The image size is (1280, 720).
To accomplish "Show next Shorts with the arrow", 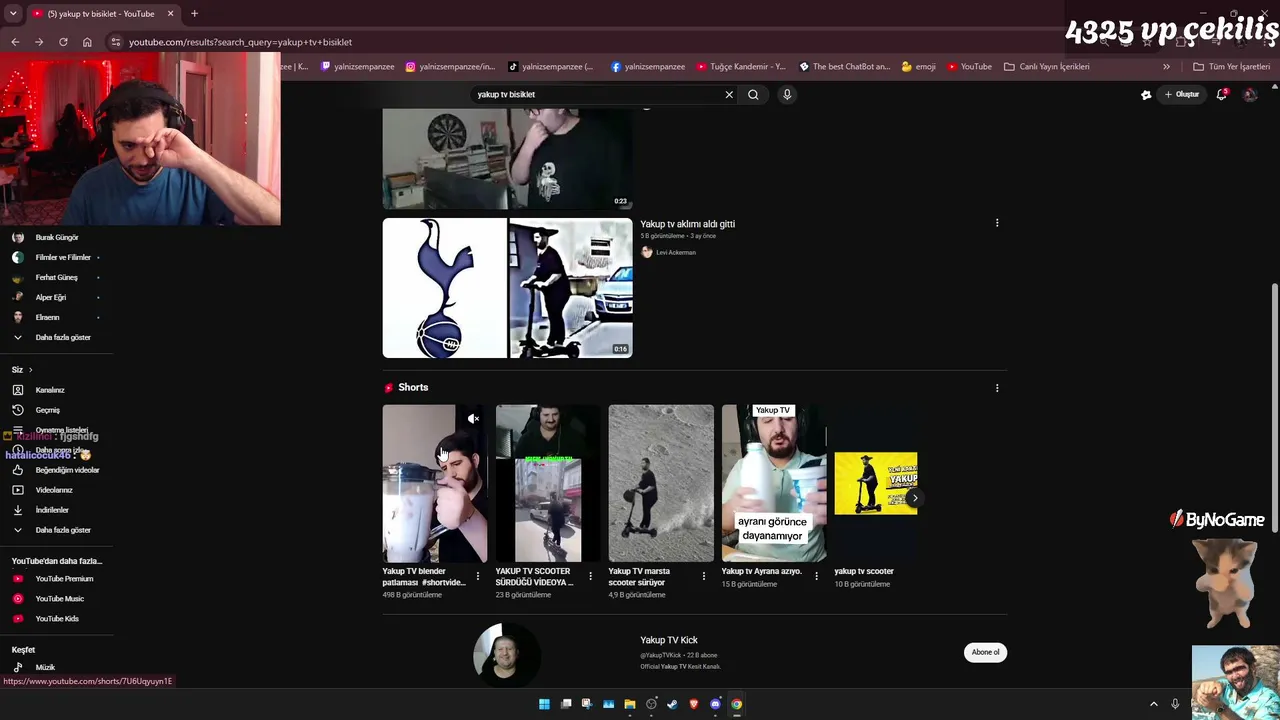I will tap(914, 498).
